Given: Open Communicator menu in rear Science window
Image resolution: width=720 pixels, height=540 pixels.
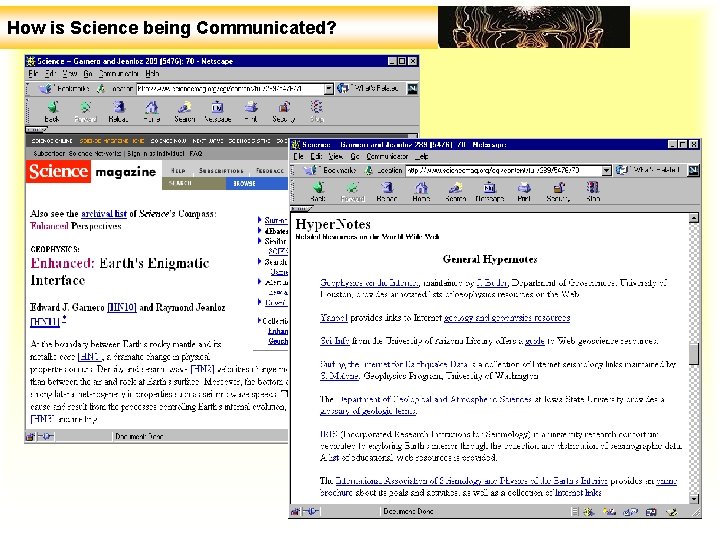Looking at the screenshot, I should click(118, 73).
